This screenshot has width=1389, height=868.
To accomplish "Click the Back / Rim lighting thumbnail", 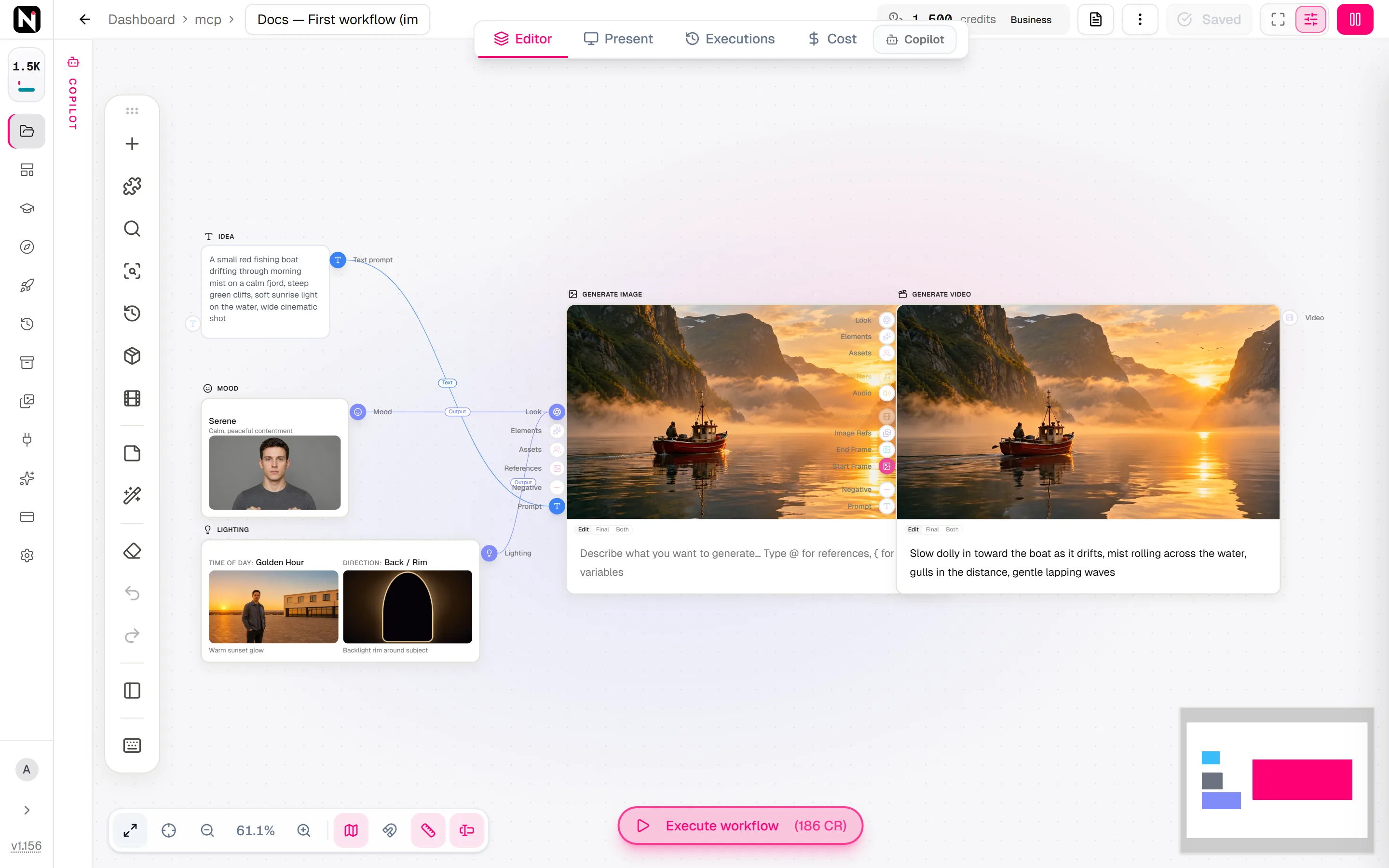I will [407, 606].
